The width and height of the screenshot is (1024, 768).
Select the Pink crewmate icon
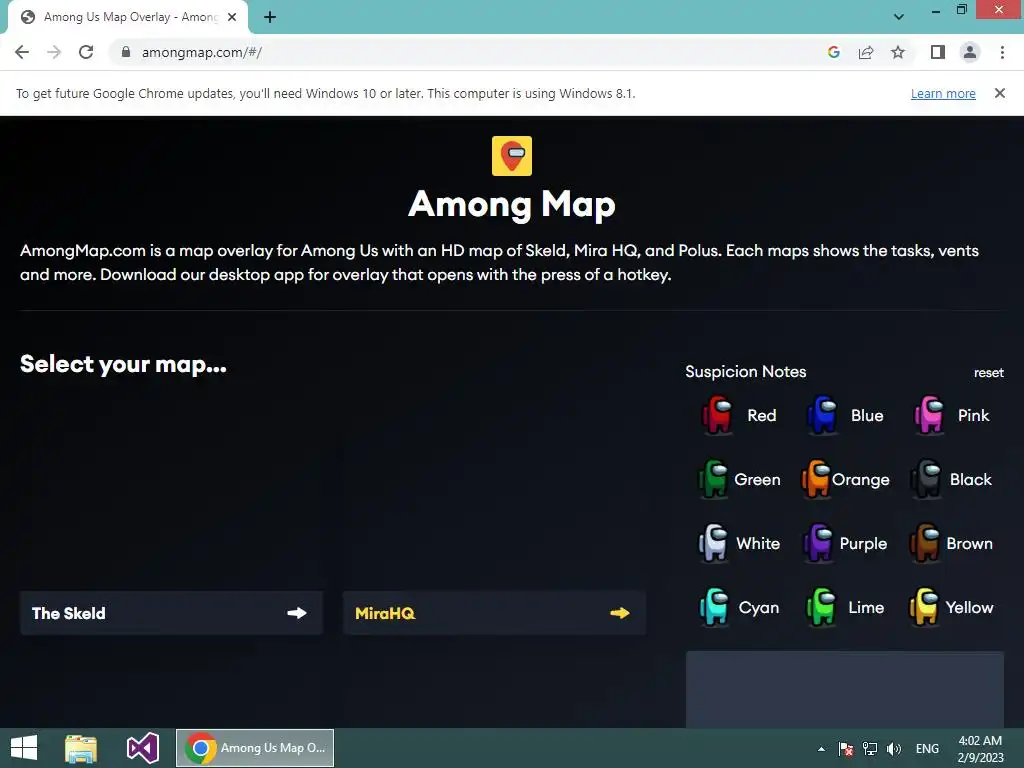[x=929, y=415]
